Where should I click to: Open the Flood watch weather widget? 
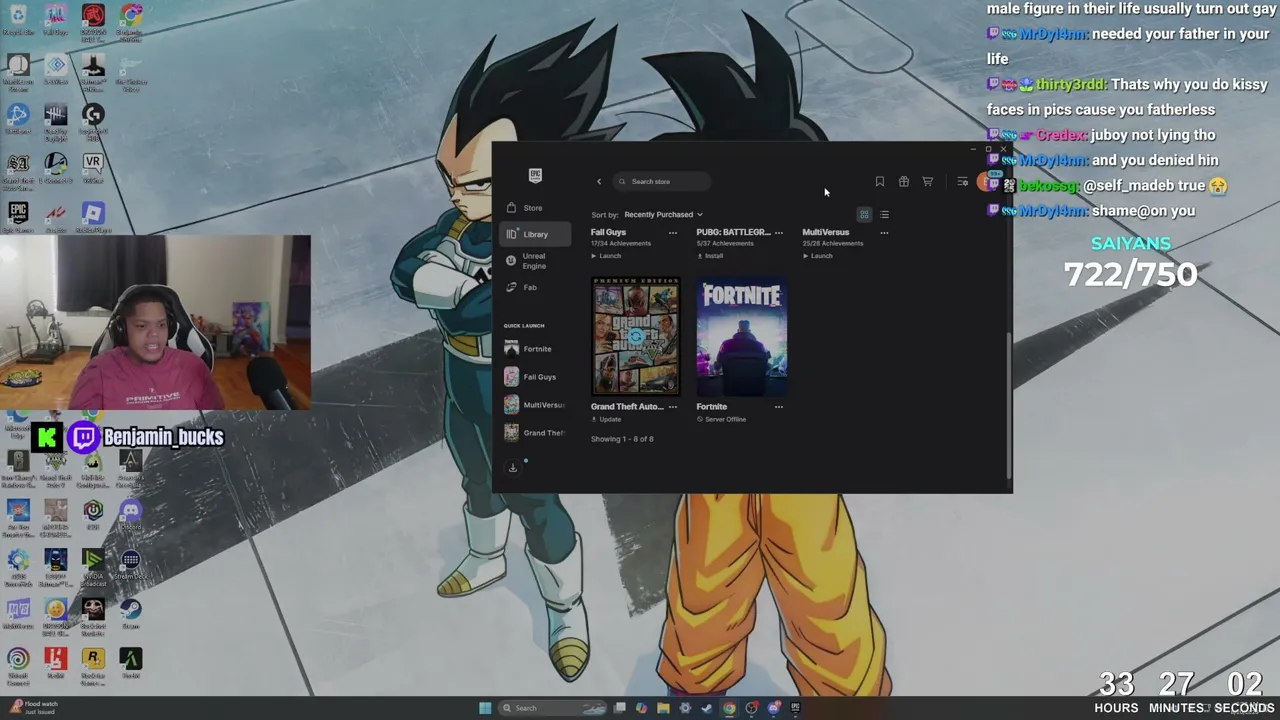point(33,708)
